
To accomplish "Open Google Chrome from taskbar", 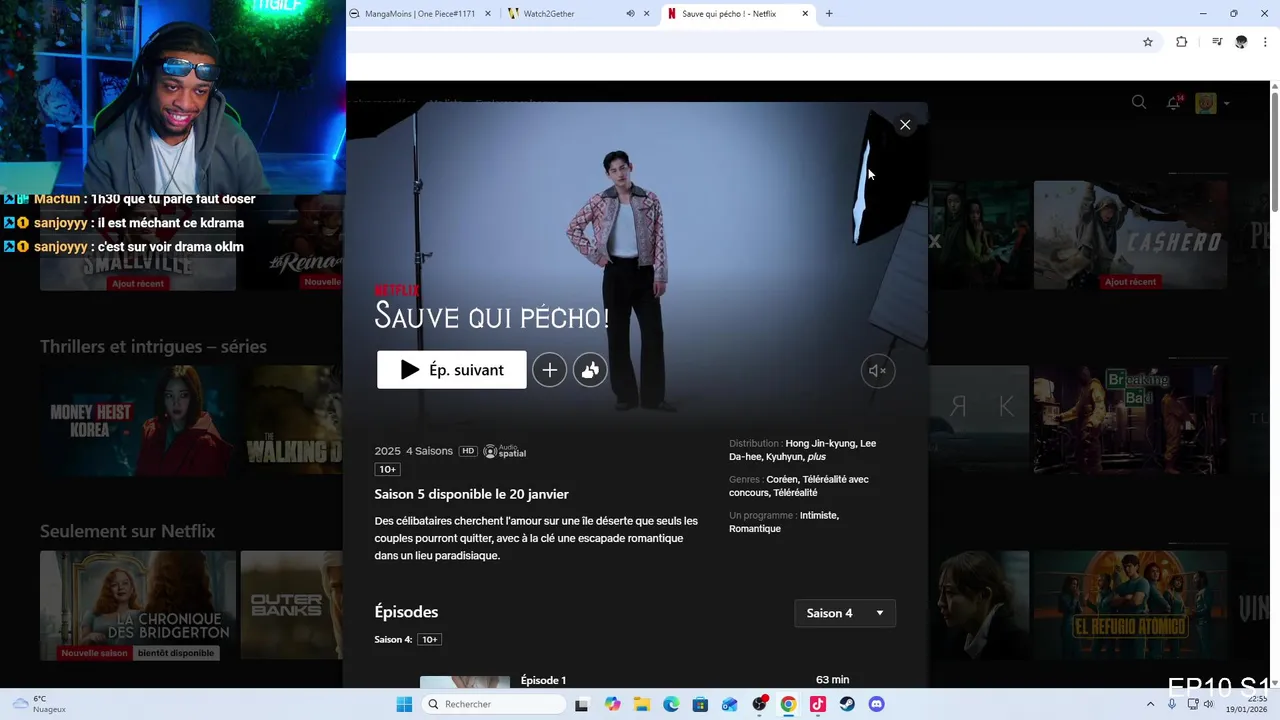I will (788, 704).
